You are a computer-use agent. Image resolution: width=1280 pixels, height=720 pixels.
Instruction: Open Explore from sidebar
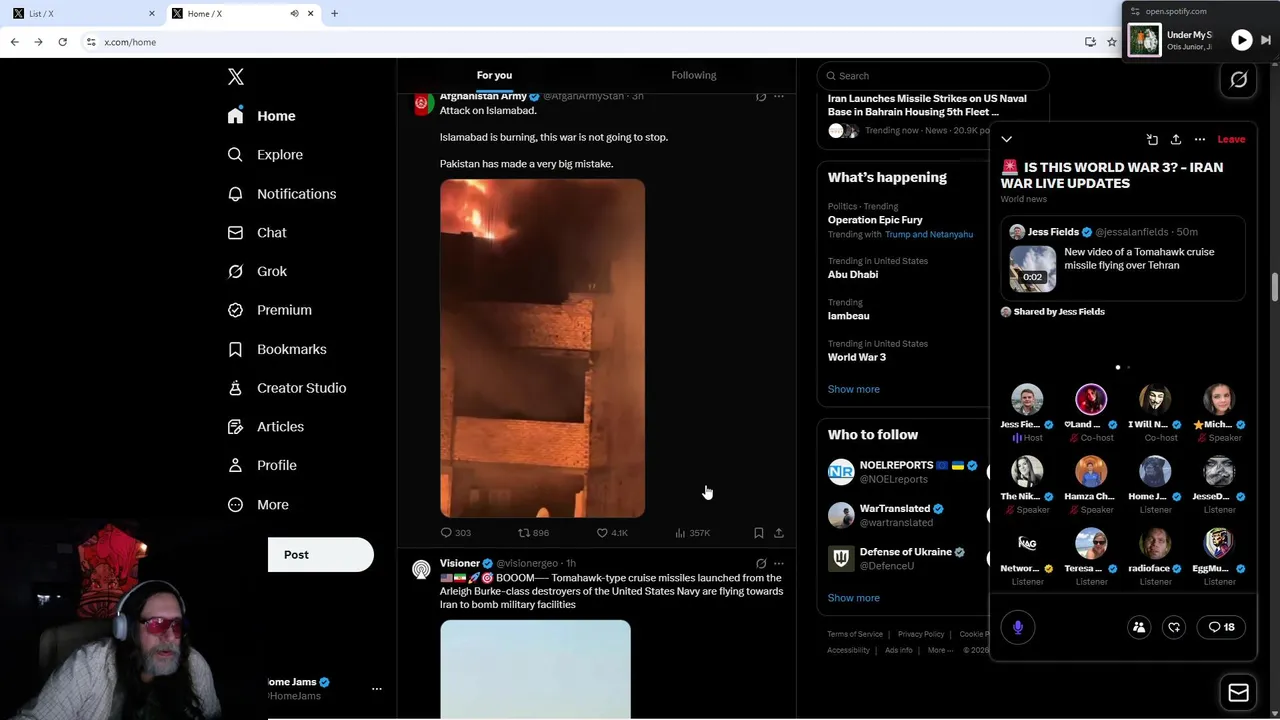pos(265,155)
